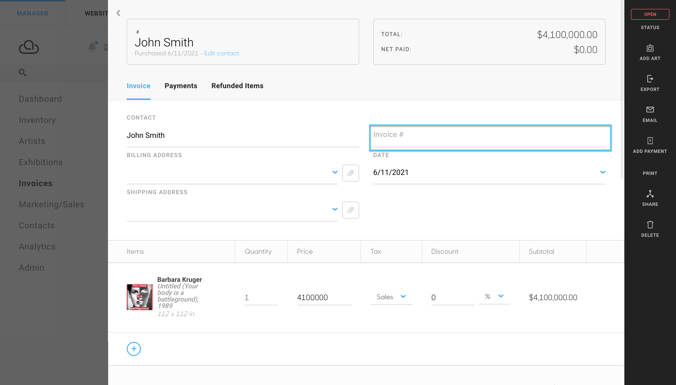Image resolution: width=676 pixels, height=385 pixels.
Task: Expand the Billing Address dropdown
Action: coord(335,172)
